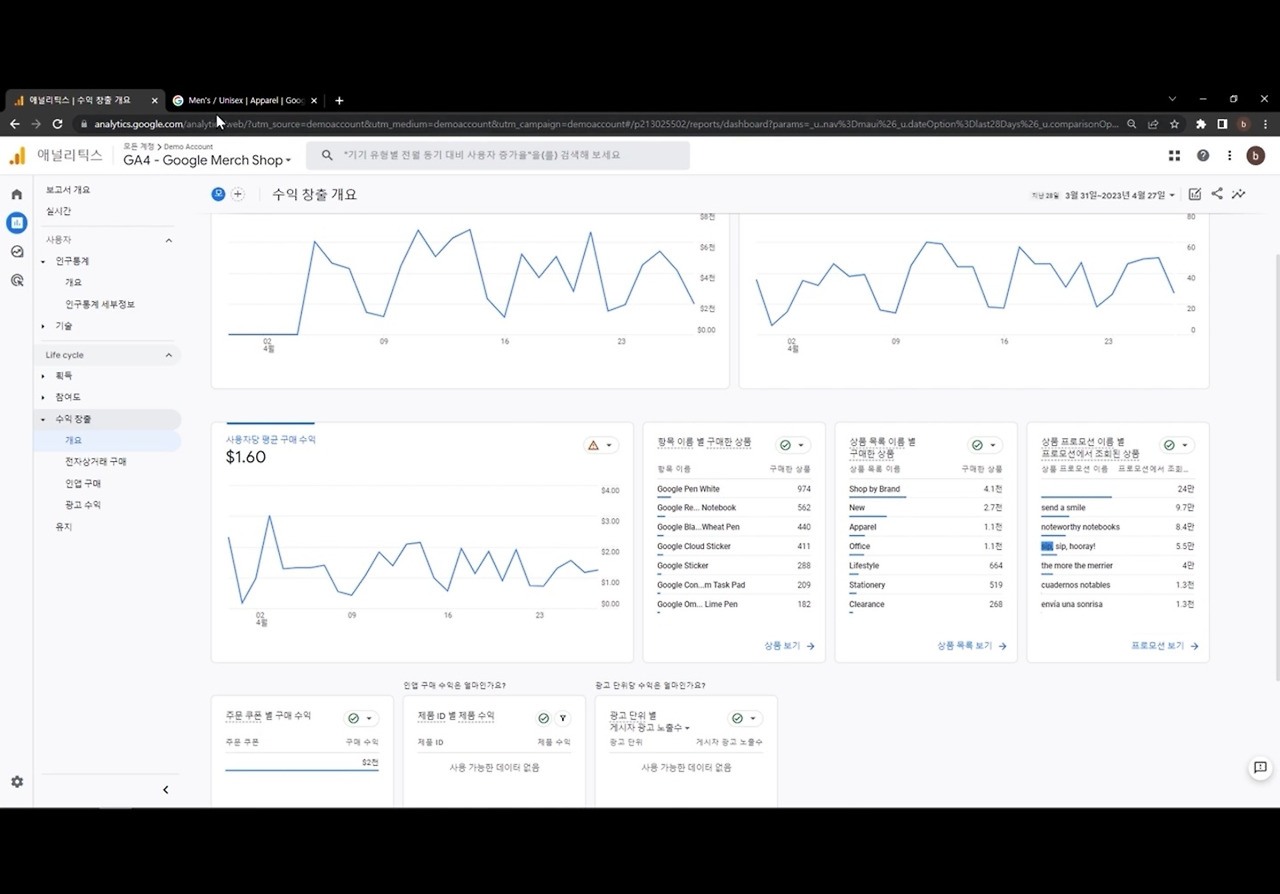Close the Men's / Unisex Apparel tab
Screen dimensions: 1280x894
tap(314, 100)
